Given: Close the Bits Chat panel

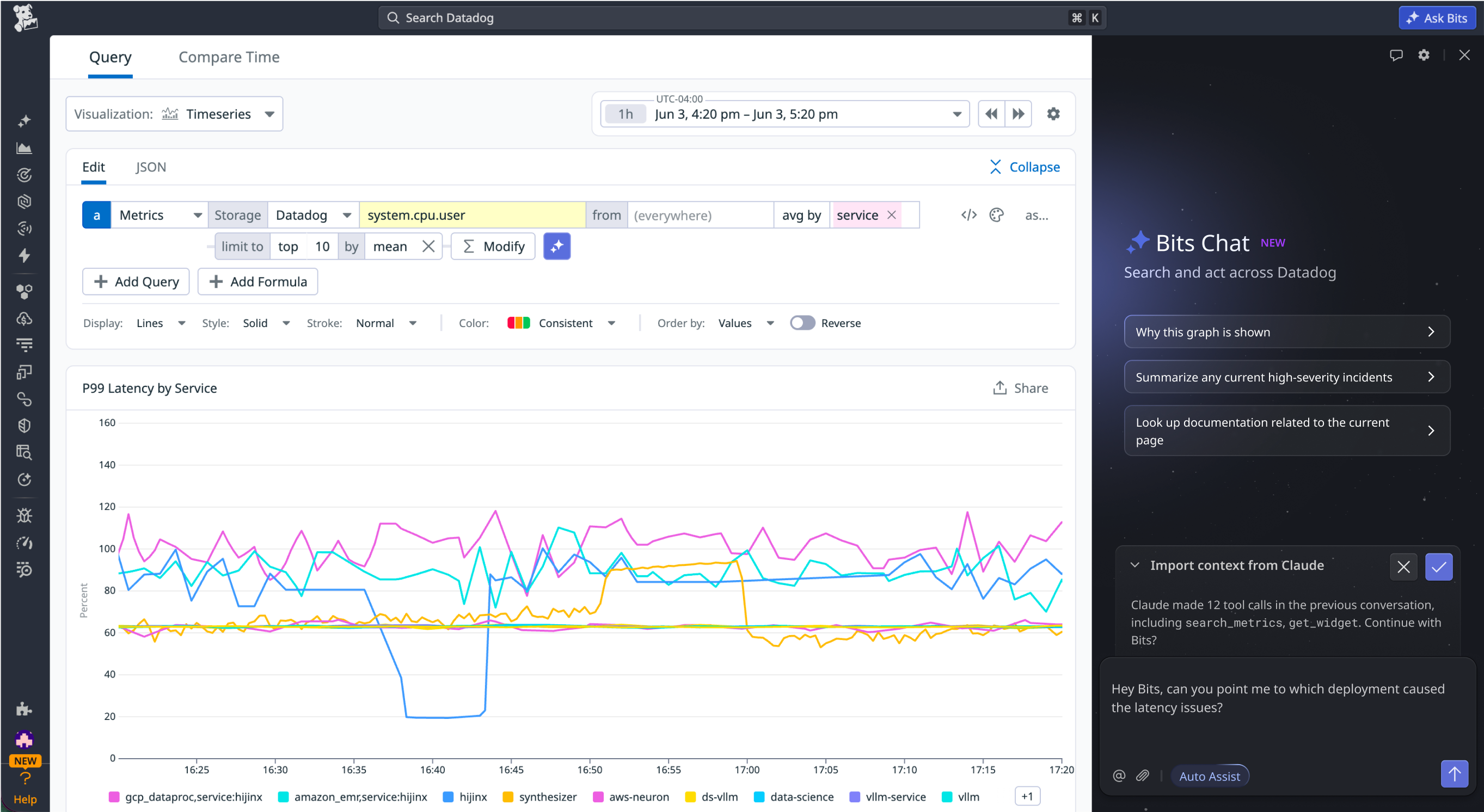Looking at the screenshot, I should [1464, 56].
